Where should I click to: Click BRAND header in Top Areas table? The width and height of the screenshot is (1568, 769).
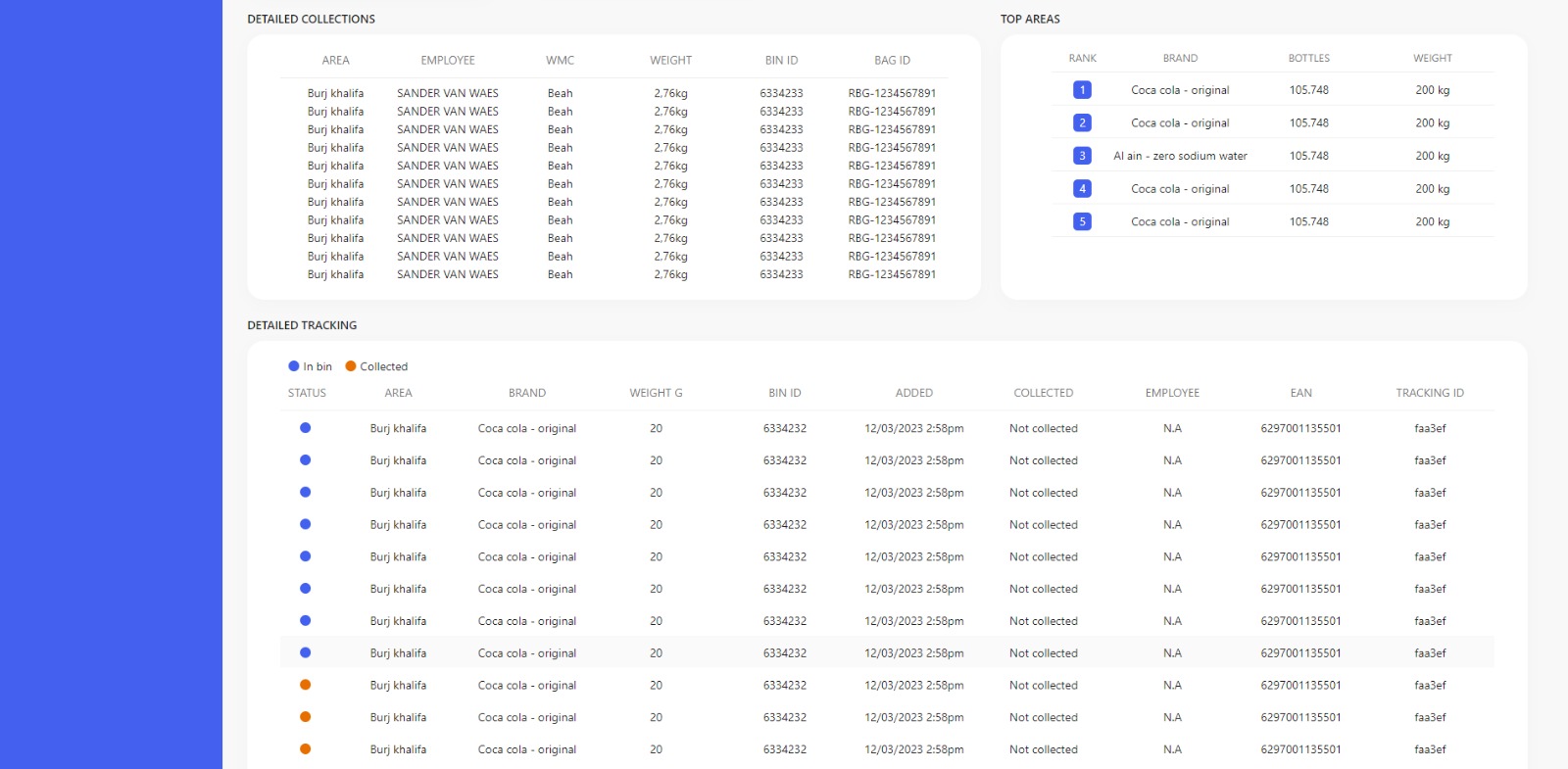(1180, 59)
